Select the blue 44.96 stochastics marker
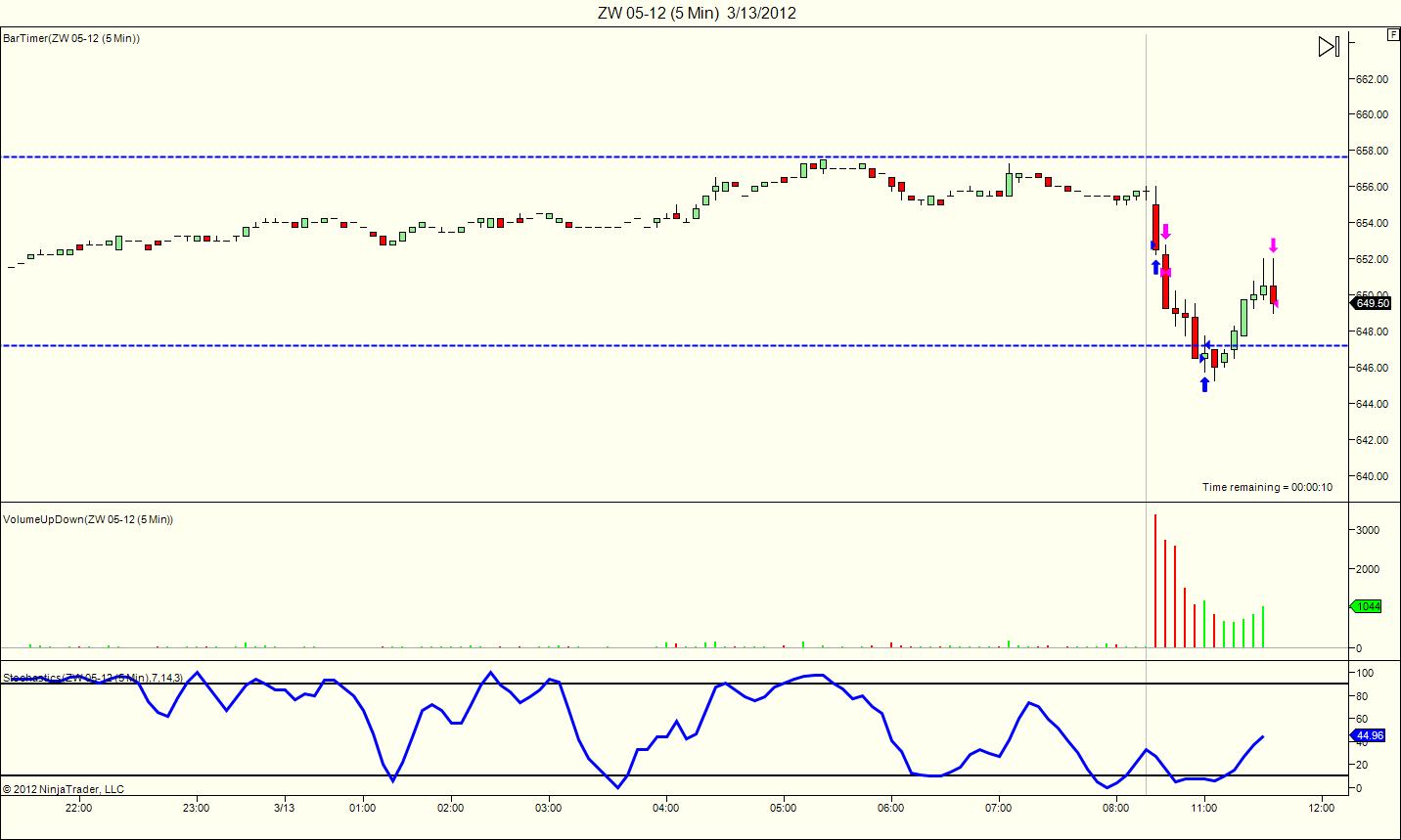The height and width of the screenshot is (840, 1401). coord(1370,735)
